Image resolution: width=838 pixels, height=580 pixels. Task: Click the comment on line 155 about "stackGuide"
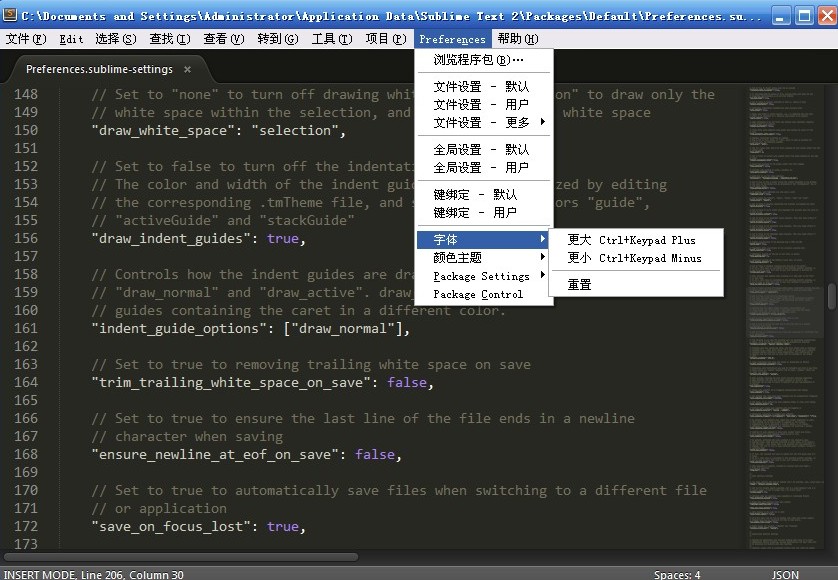(223, 220)
